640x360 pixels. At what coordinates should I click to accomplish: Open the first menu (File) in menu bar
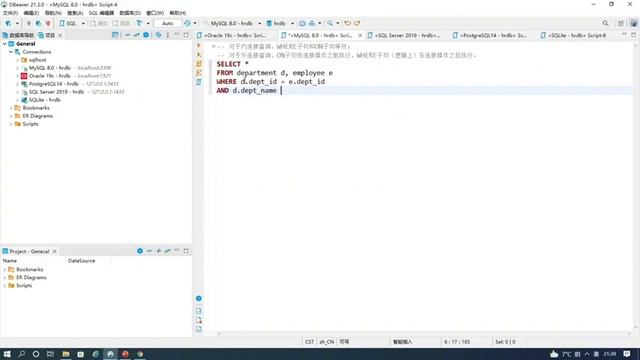tap(10, 13)
